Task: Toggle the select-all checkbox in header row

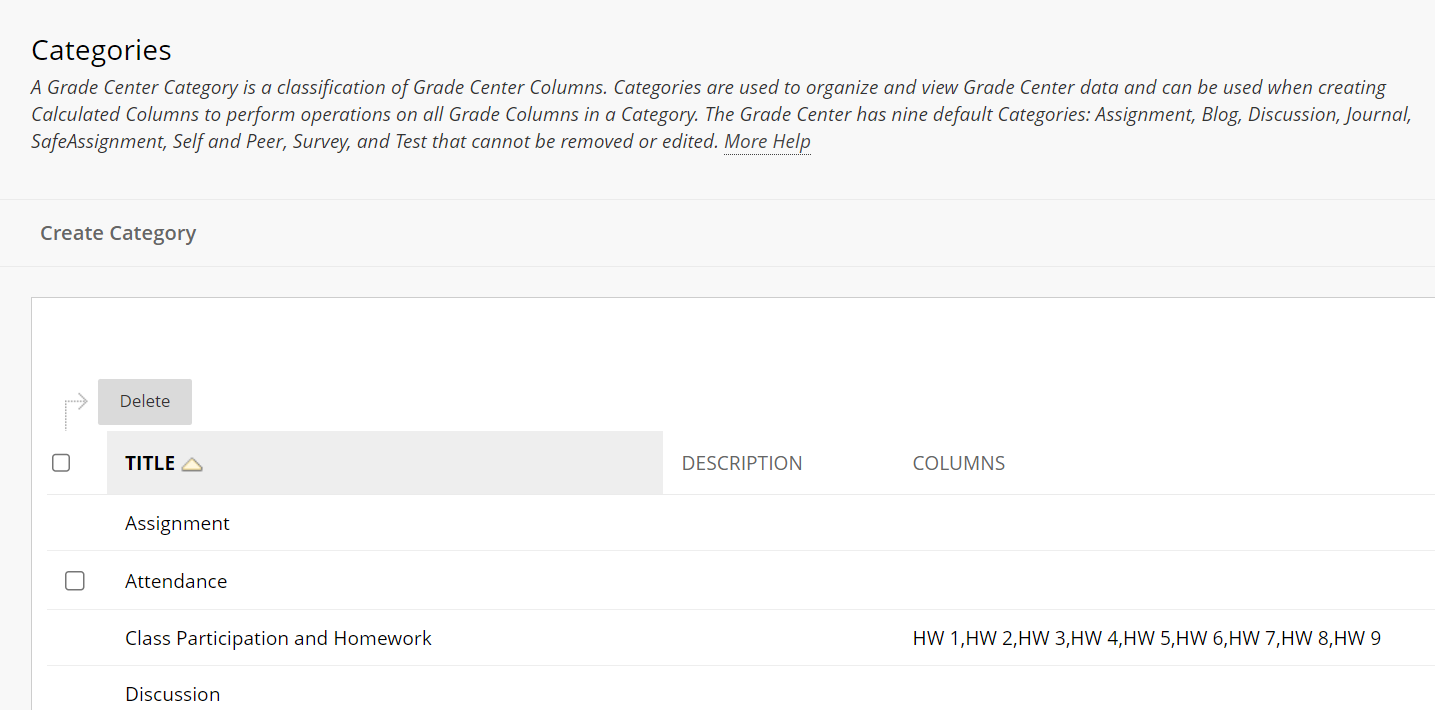Action: pos(61,463)
